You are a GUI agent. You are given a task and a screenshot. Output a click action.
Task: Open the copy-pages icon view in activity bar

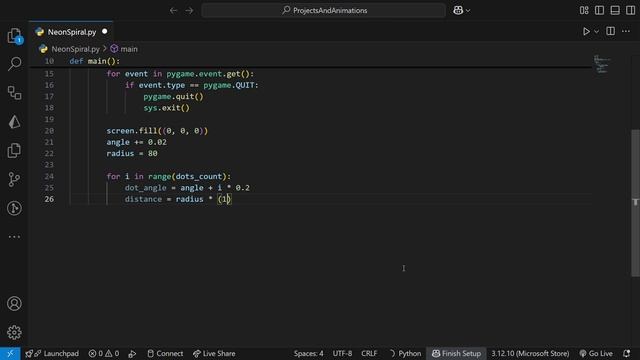click(14, 151)
